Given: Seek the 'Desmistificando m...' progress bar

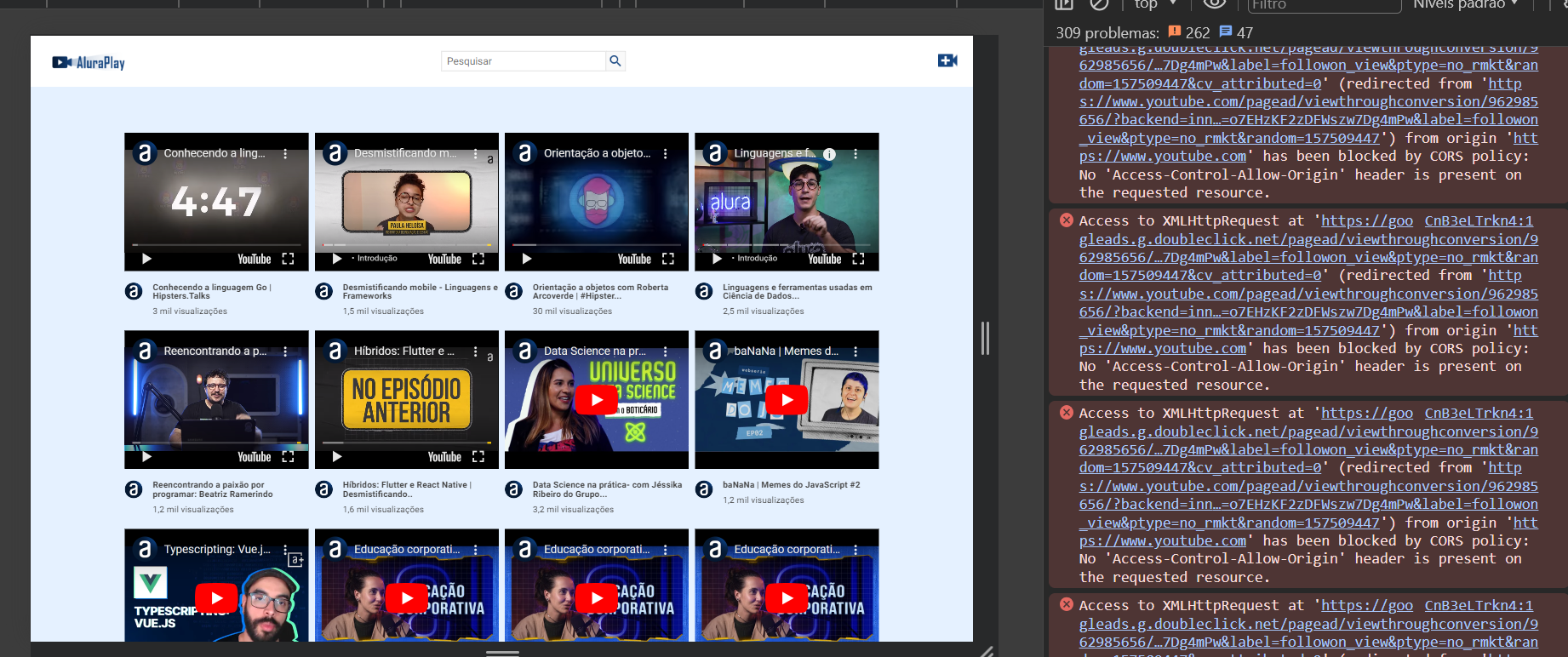Looking at the screenshot, I should pyautogui.click(x=407, y=245).
